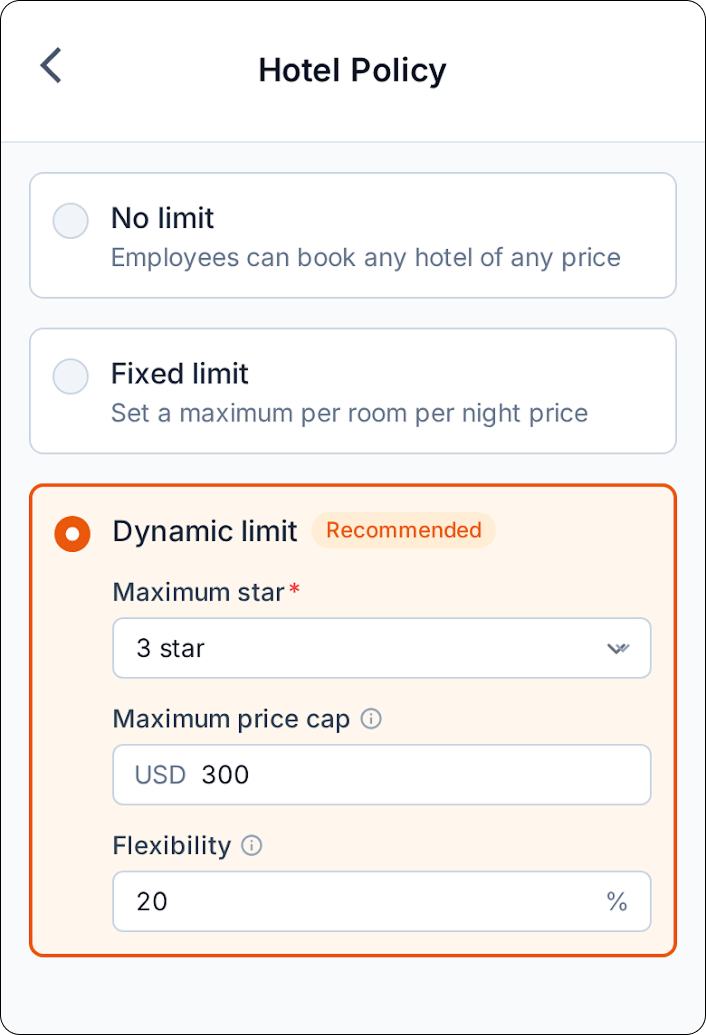
Task: Click the Fixed limit option label text
Action: [179, 373]
